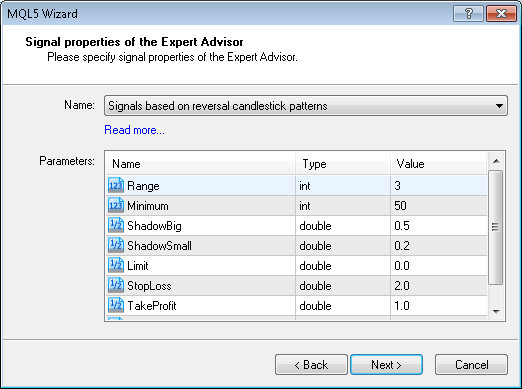The width and height of the screenshot is (522, 389).
Task: Open the help question mark button
Action: 468,14
